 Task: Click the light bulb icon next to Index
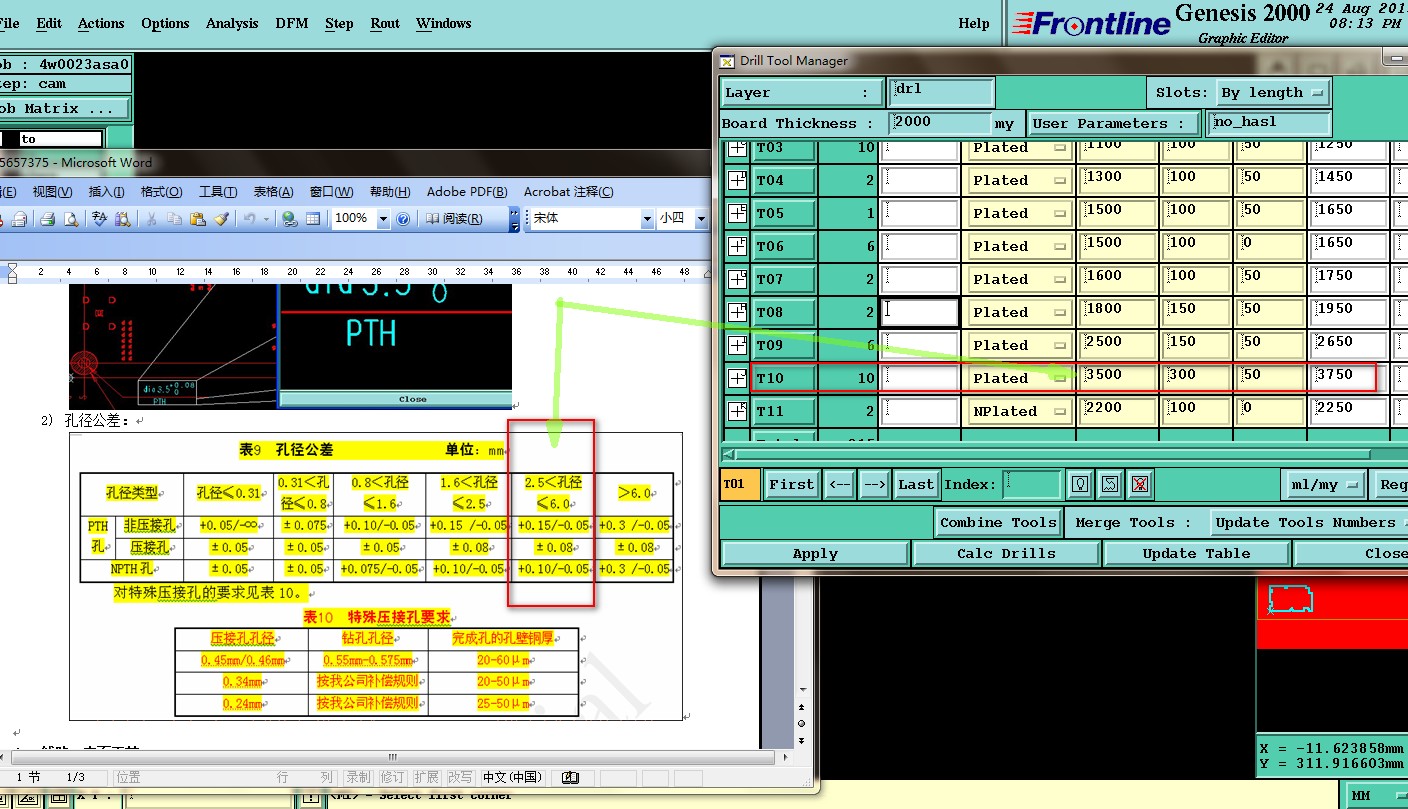(x=1080, y=484)
